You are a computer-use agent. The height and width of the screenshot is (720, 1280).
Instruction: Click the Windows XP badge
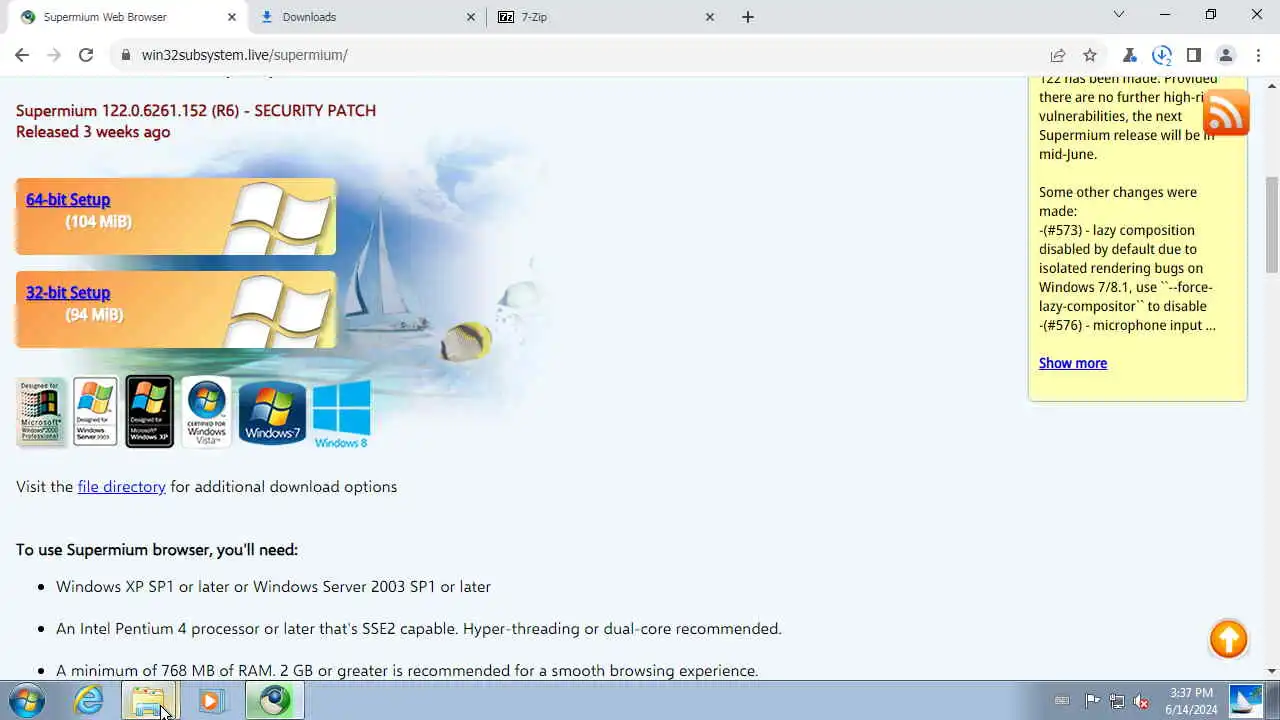click(149, 412)
